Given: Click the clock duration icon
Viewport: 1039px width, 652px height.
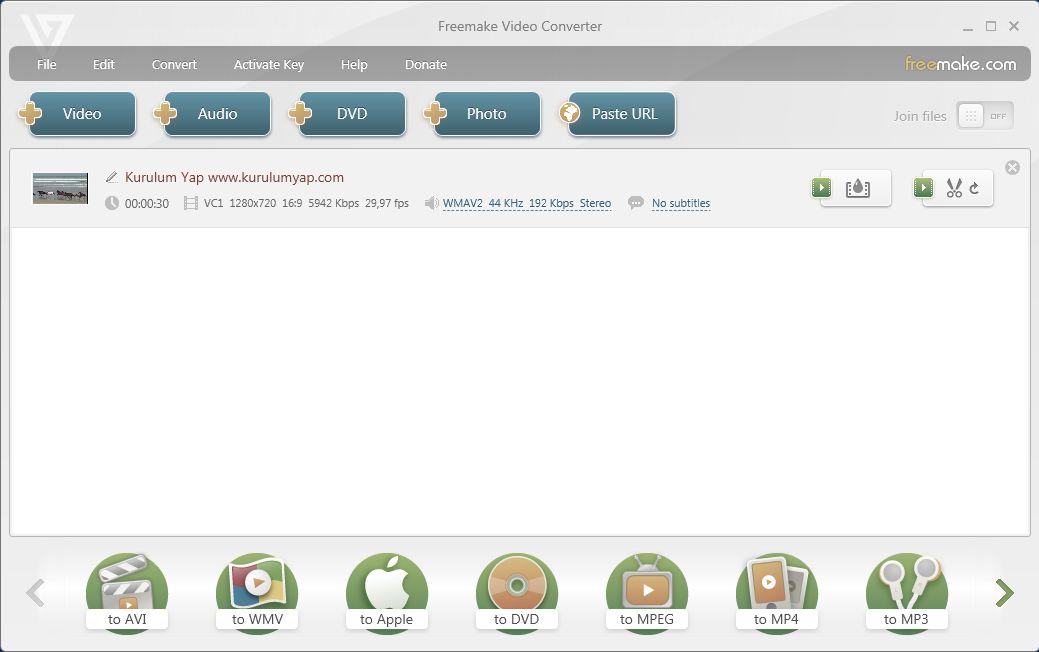Looking at the screenshot, I should (x=112, y=203).
